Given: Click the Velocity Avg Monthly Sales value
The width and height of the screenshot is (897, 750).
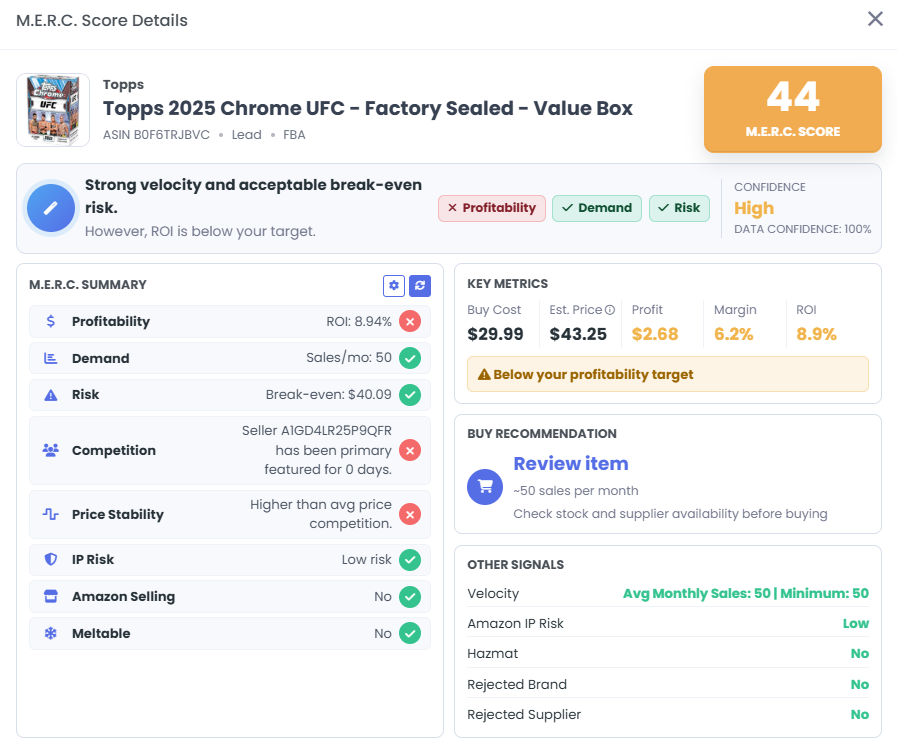Looking at the screenshot, I should pos(746,593).
